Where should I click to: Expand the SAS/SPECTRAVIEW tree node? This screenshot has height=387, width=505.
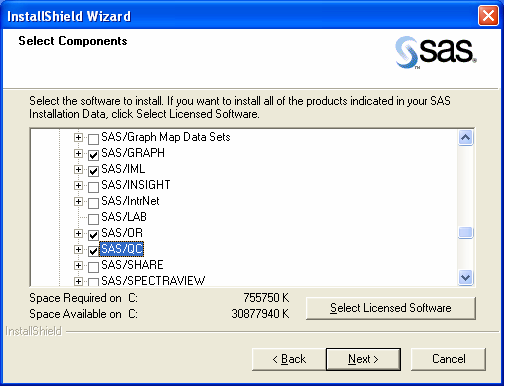[78, 281]
